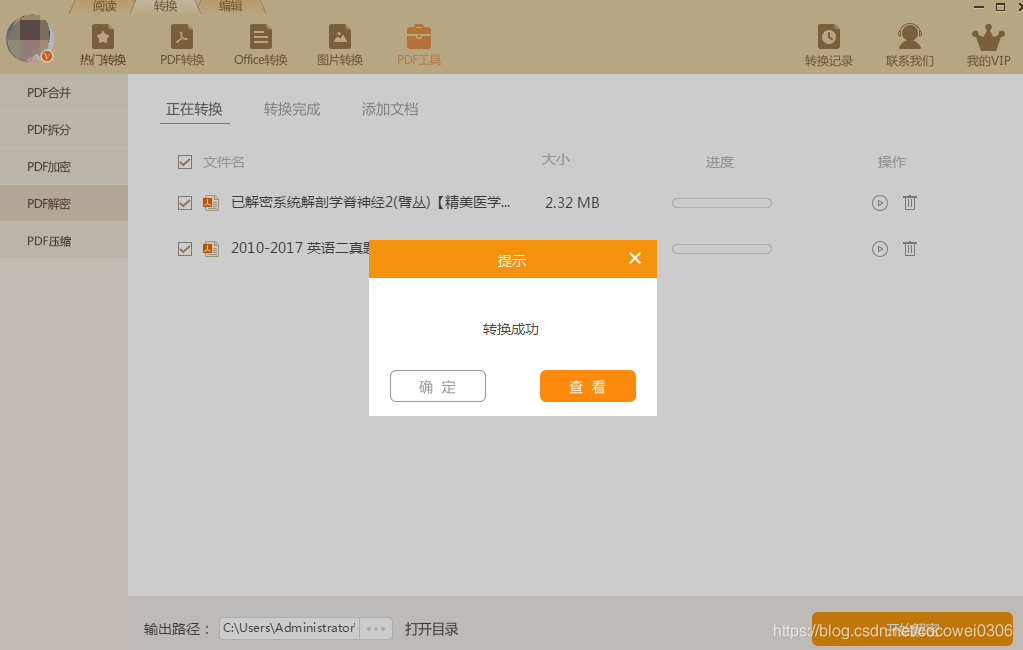Click 打开目录 to open output folder

431,629
